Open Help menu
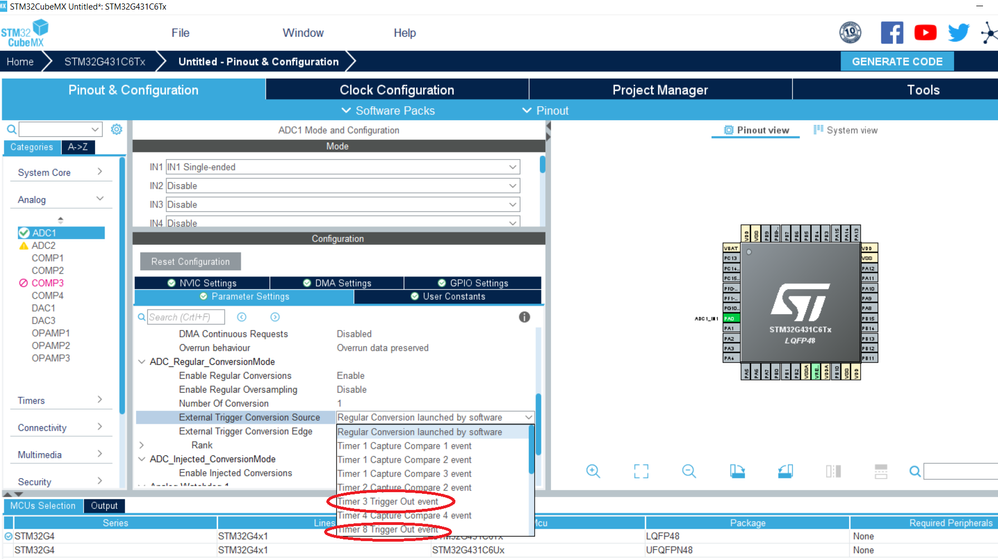The image size is (998, 559). (405, 33)
